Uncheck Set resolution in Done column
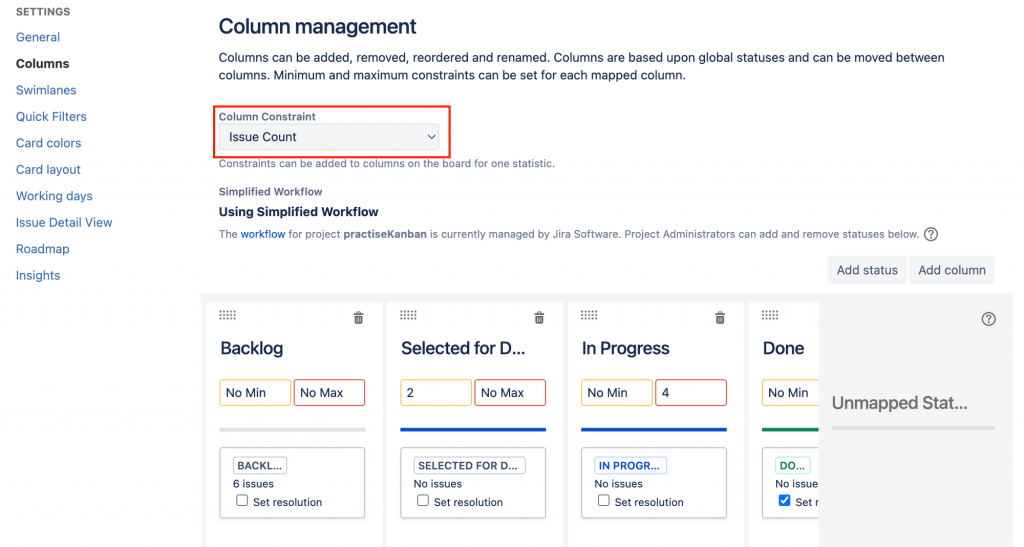 [784, 501]
